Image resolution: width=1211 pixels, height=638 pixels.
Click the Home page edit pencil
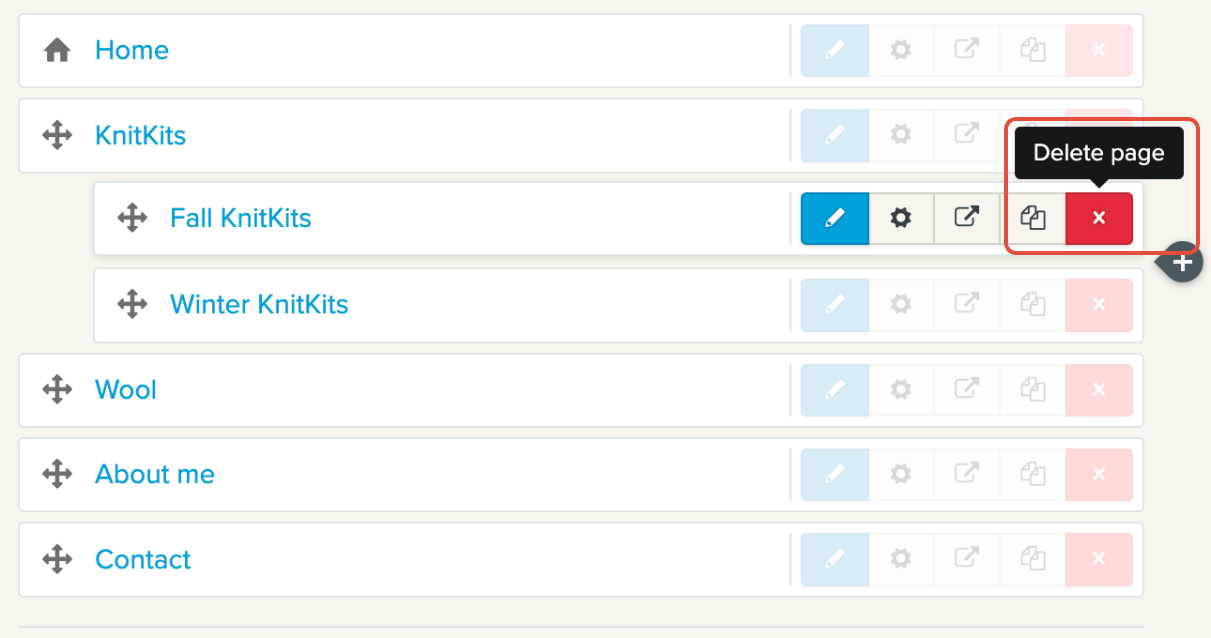[834, 50]
